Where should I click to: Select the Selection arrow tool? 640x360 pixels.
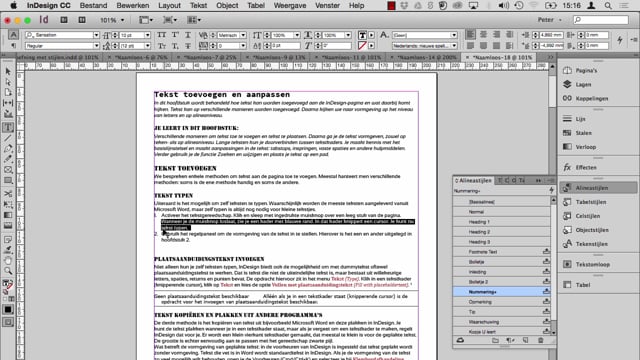[x=8, y=71]
